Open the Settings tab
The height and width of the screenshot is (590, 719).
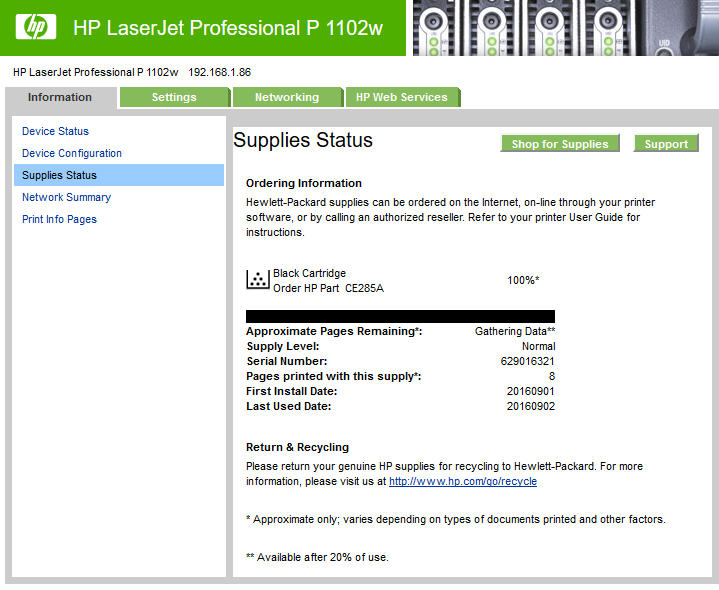(174, 97)
